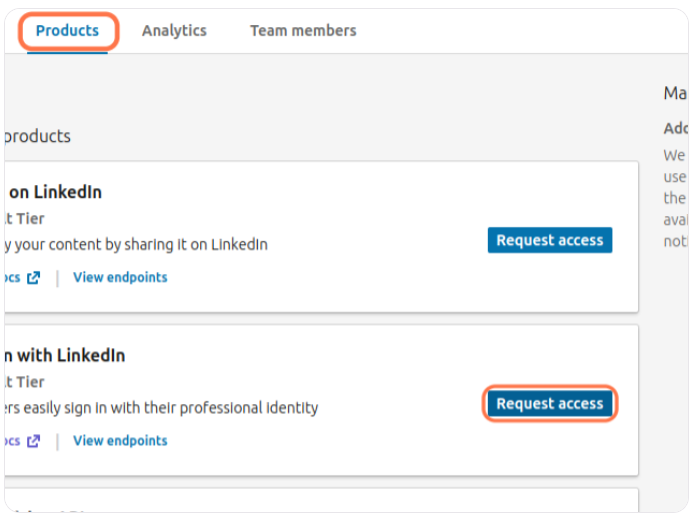Select the Sign In with LinkedIn product title
Screen dimensions: 695x515
(66, 355)
